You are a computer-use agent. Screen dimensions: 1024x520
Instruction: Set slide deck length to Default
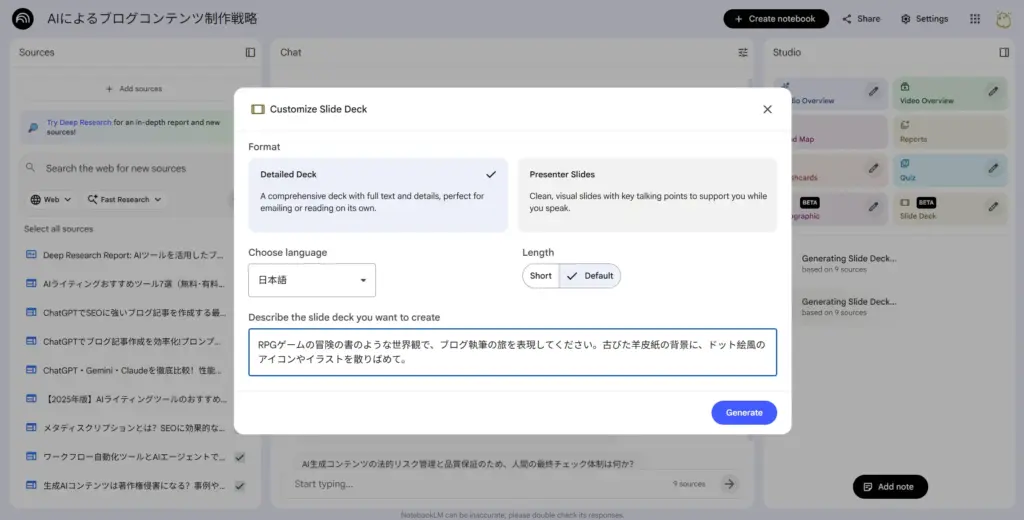590,276
